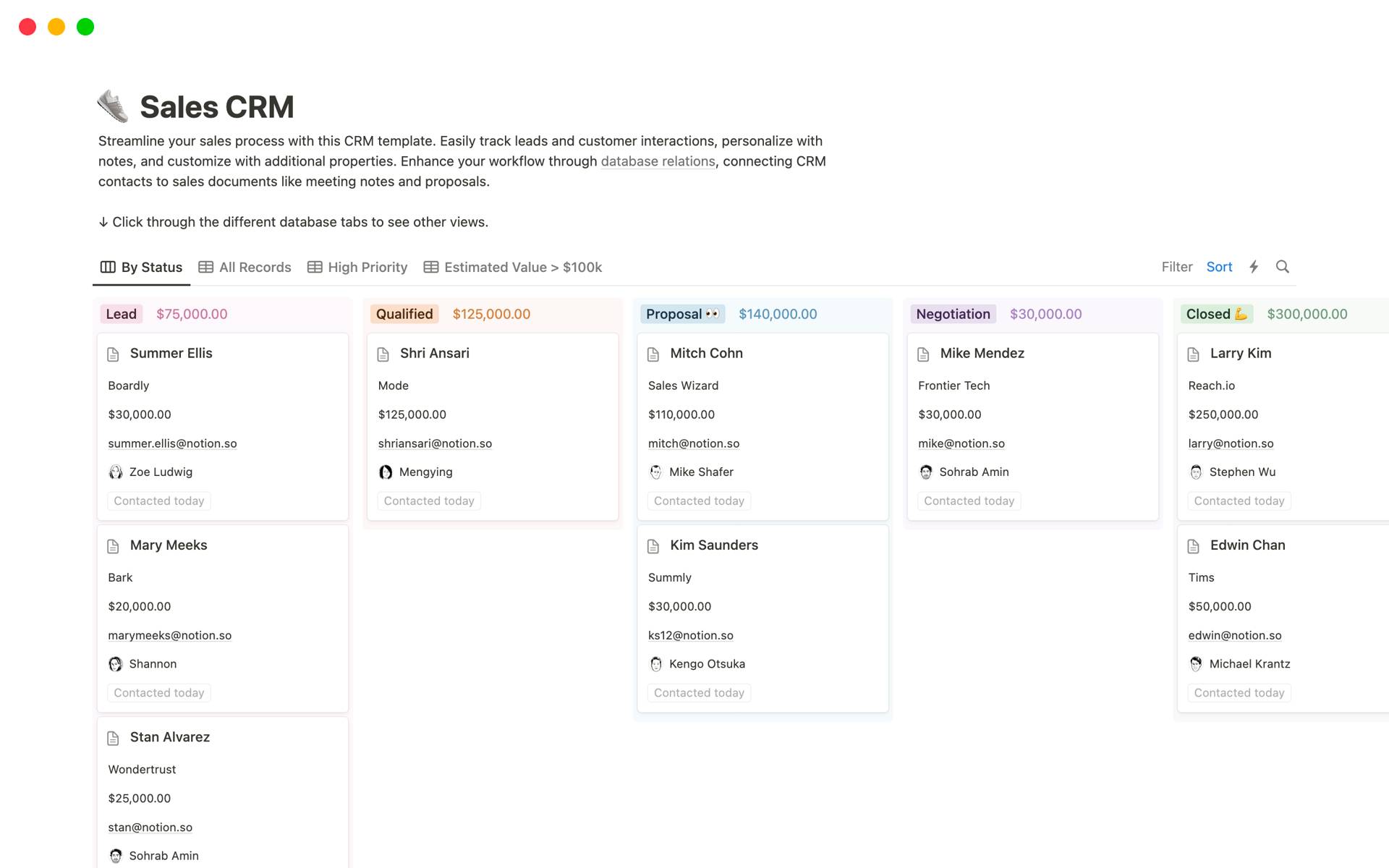Click the Search icon in toolbar
Screen dimensions: 1389x868
click(1283, 267)
